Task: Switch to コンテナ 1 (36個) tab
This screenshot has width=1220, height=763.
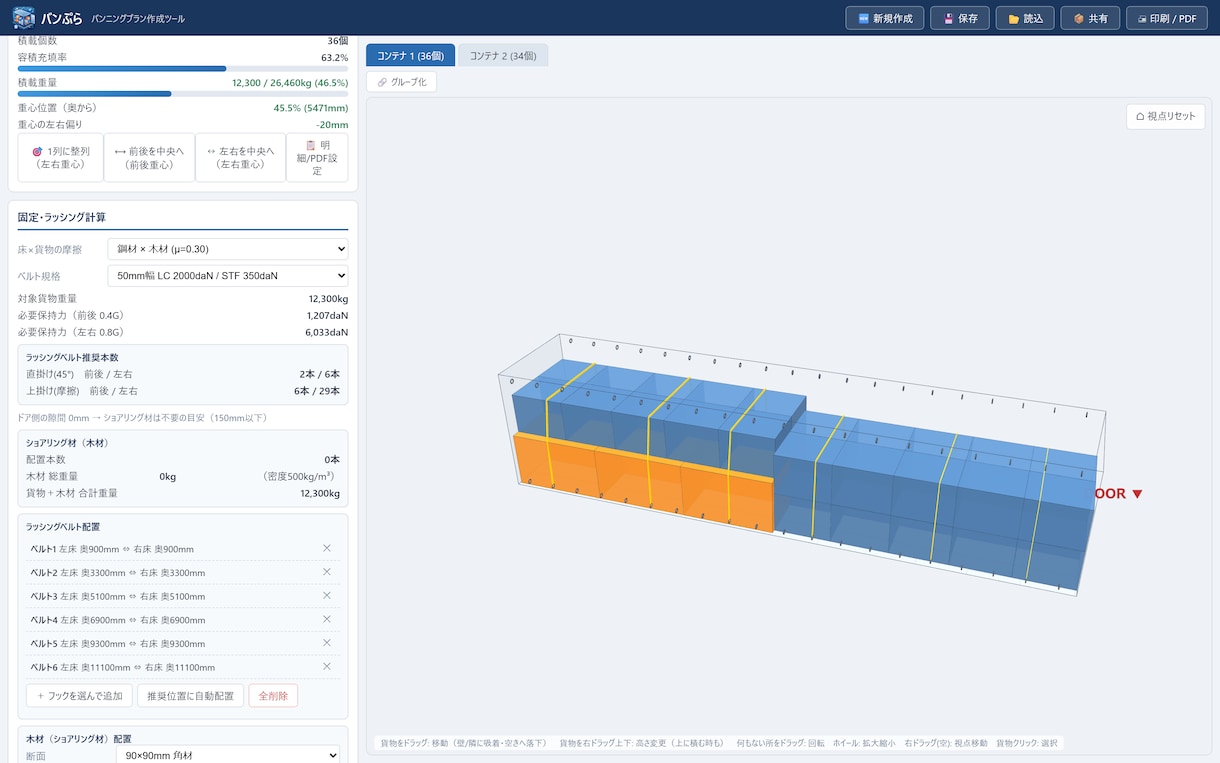Action: point(410,55)
